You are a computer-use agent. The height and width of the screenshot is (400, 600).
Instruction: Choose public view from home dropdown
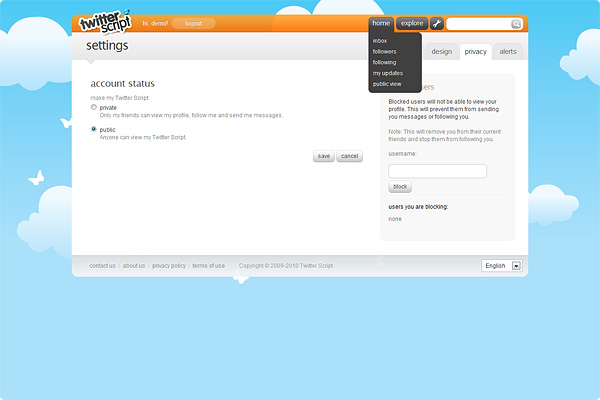387,84
